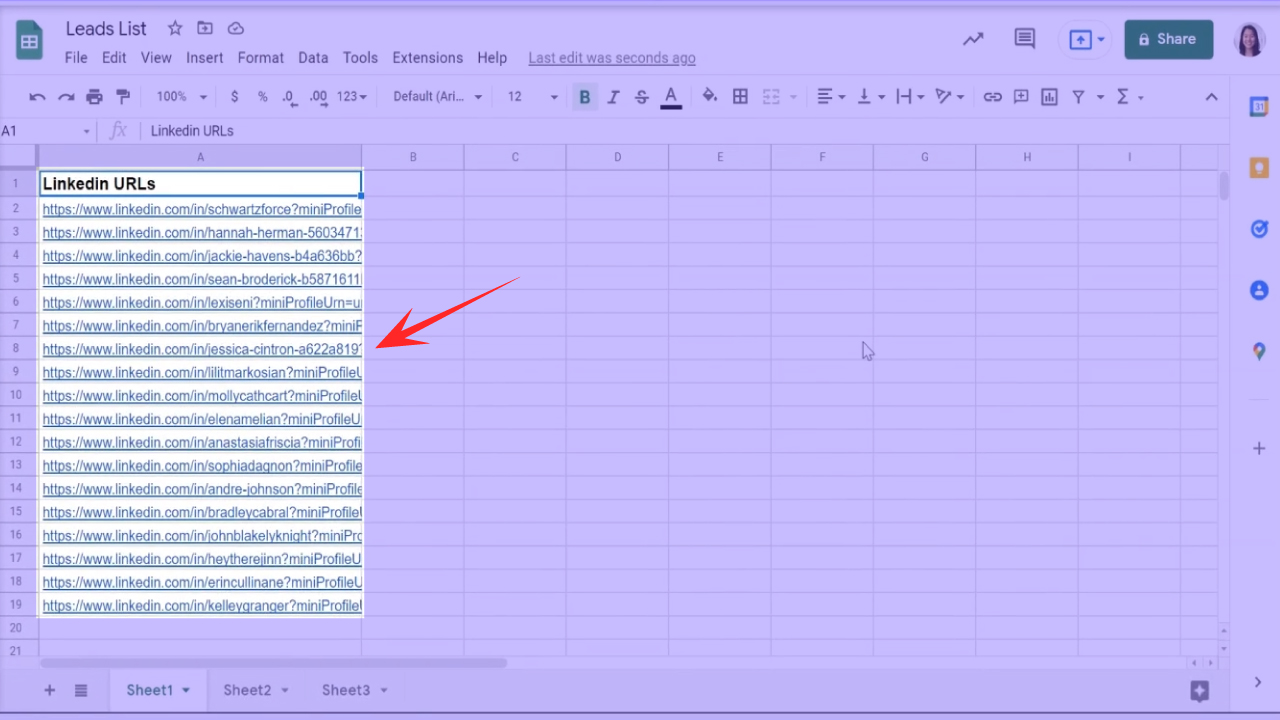Open the Extensions menu
Screen dimensions: 1280x720
(428, 58)
